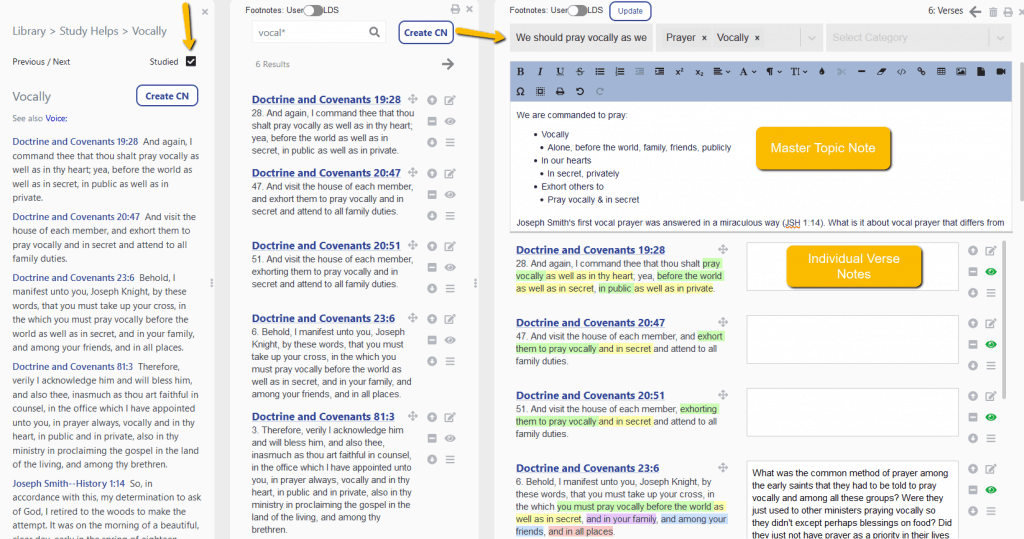Click the vocal* search input field
The image size is (1024, 539).
click(x=308, y=33)
